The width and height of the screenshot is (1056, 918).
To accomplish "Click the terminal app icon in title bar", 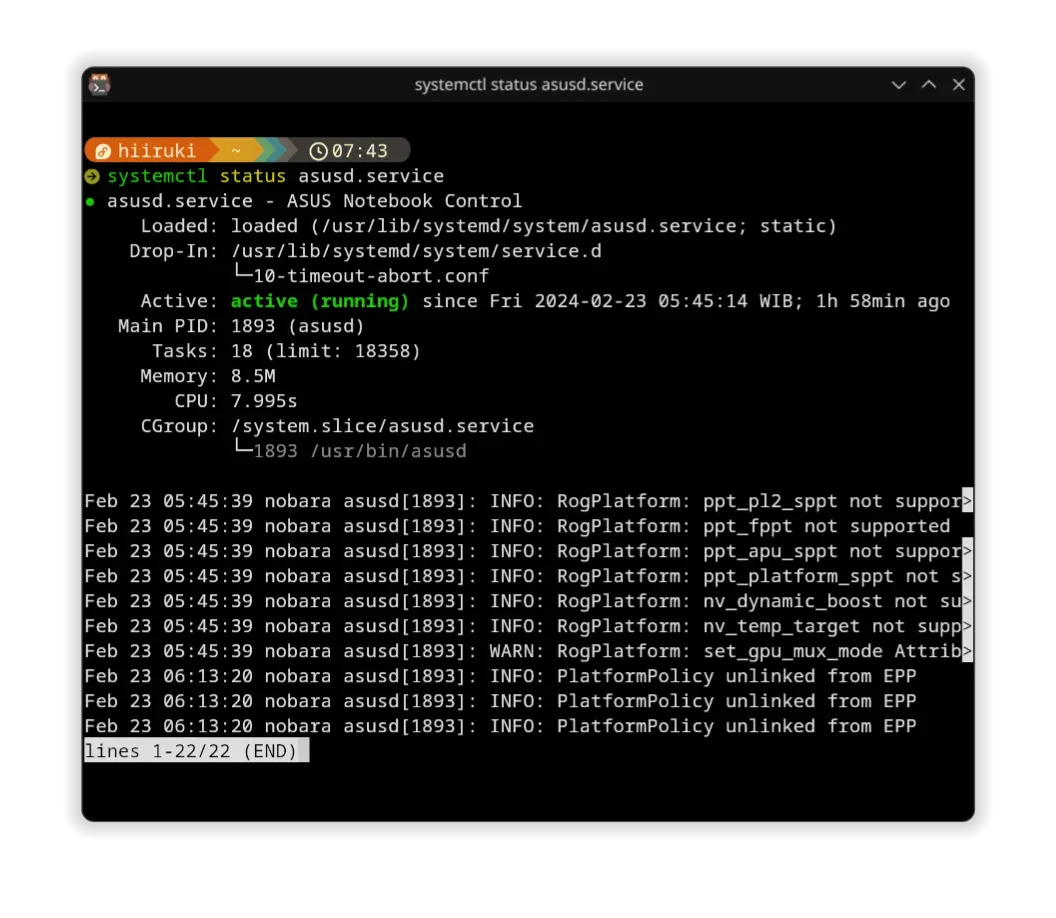I will click(99, 85).
